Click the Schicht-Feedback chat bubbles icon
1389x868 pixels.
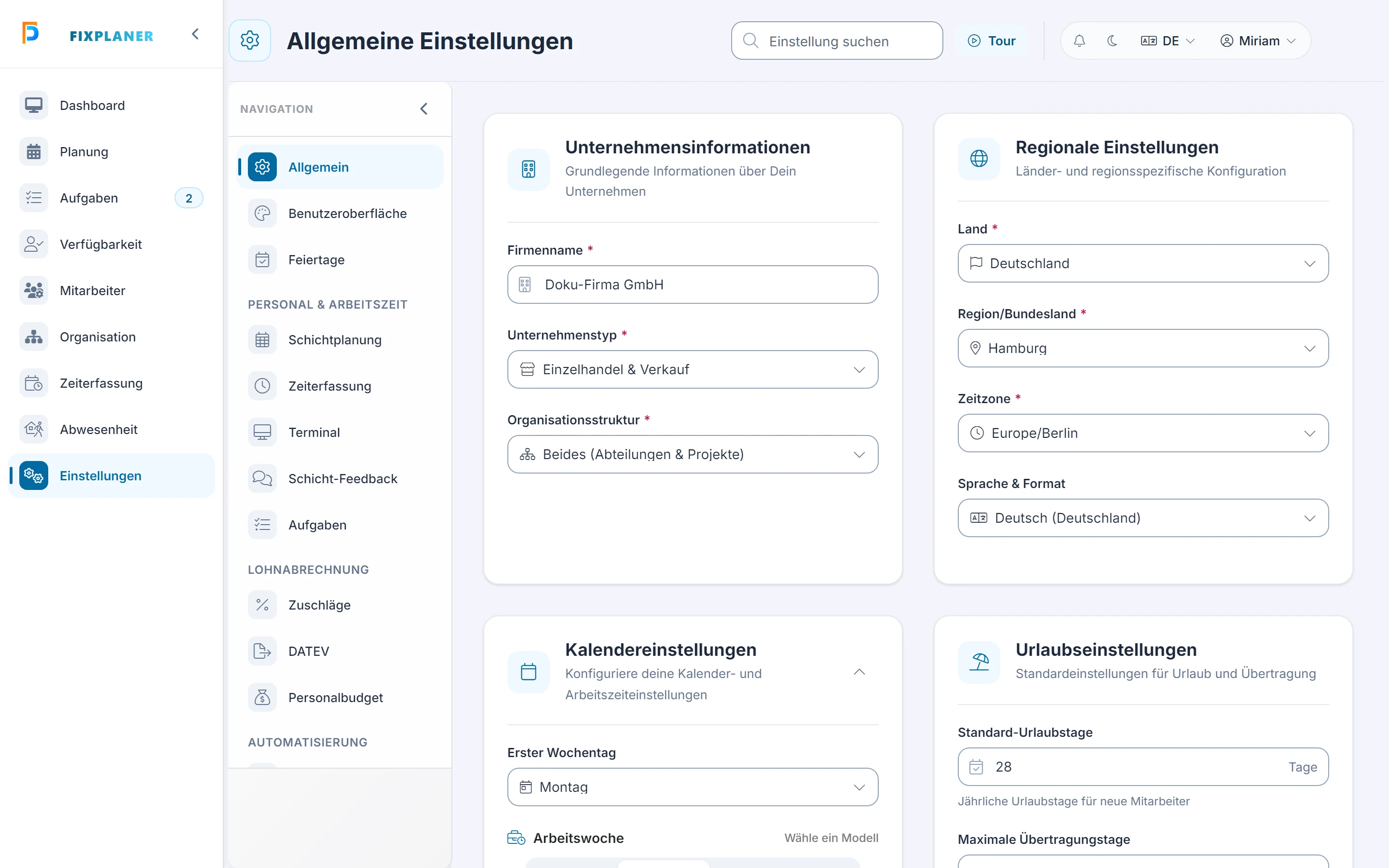262,478
